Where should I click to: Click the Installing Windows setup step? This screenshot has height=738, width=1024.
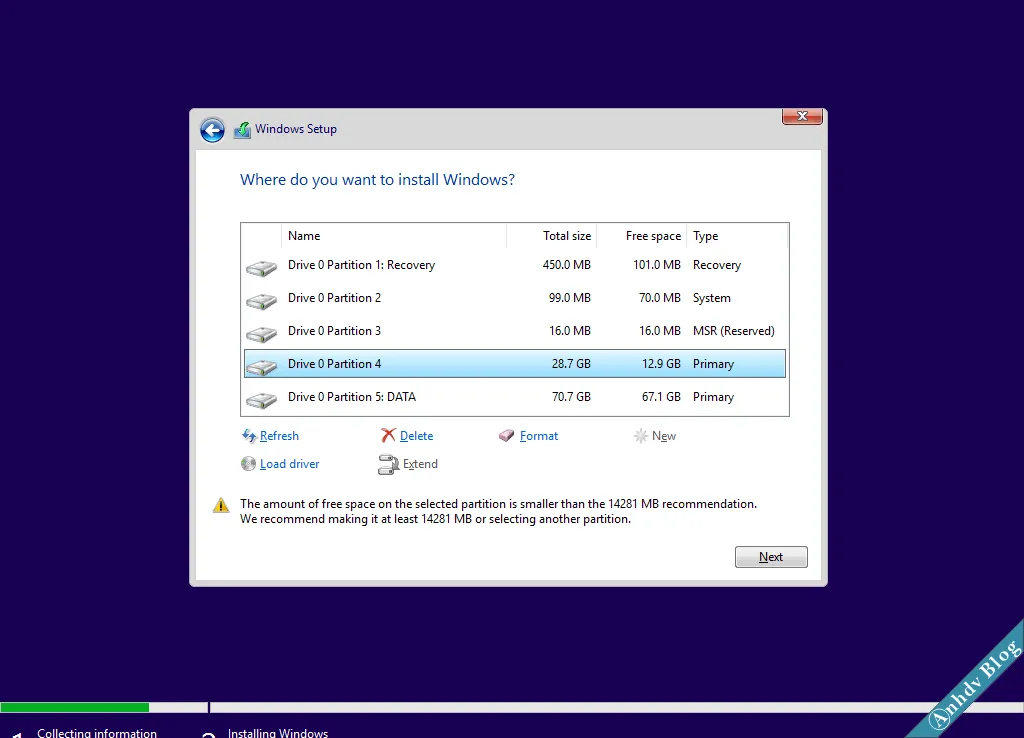point(277,733)
